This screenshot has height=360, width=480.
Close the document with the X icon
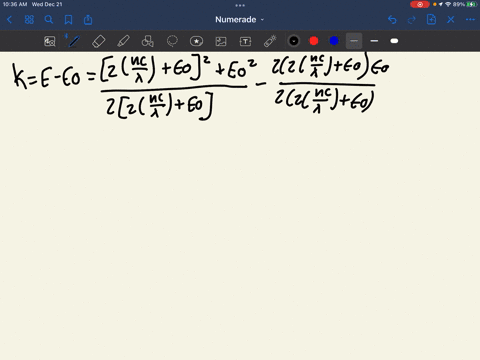tap(451, 20)
